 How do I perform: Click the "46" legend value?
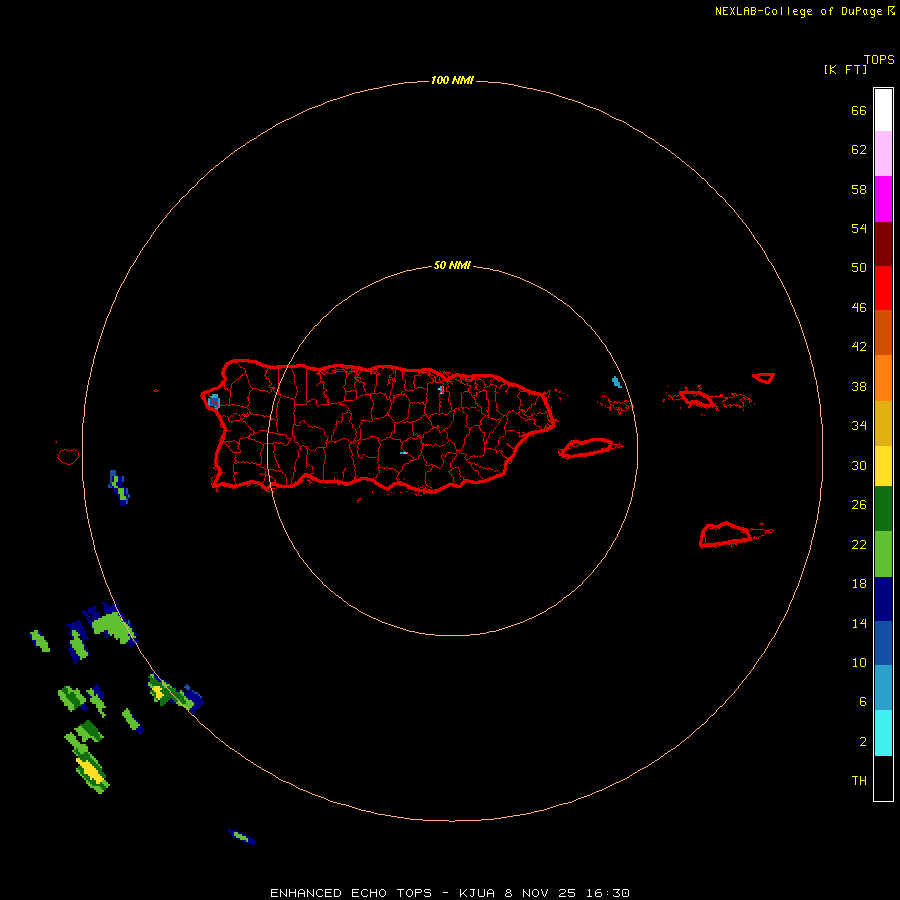coord(859,308)
